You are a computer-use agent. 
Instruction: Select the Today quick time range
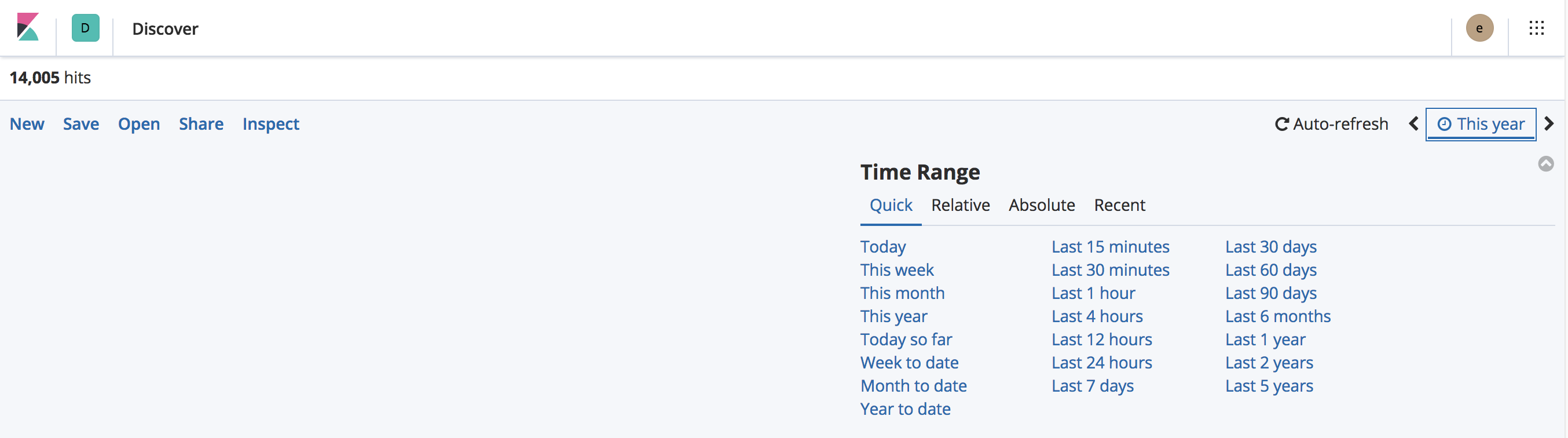[x=882, y=247]
